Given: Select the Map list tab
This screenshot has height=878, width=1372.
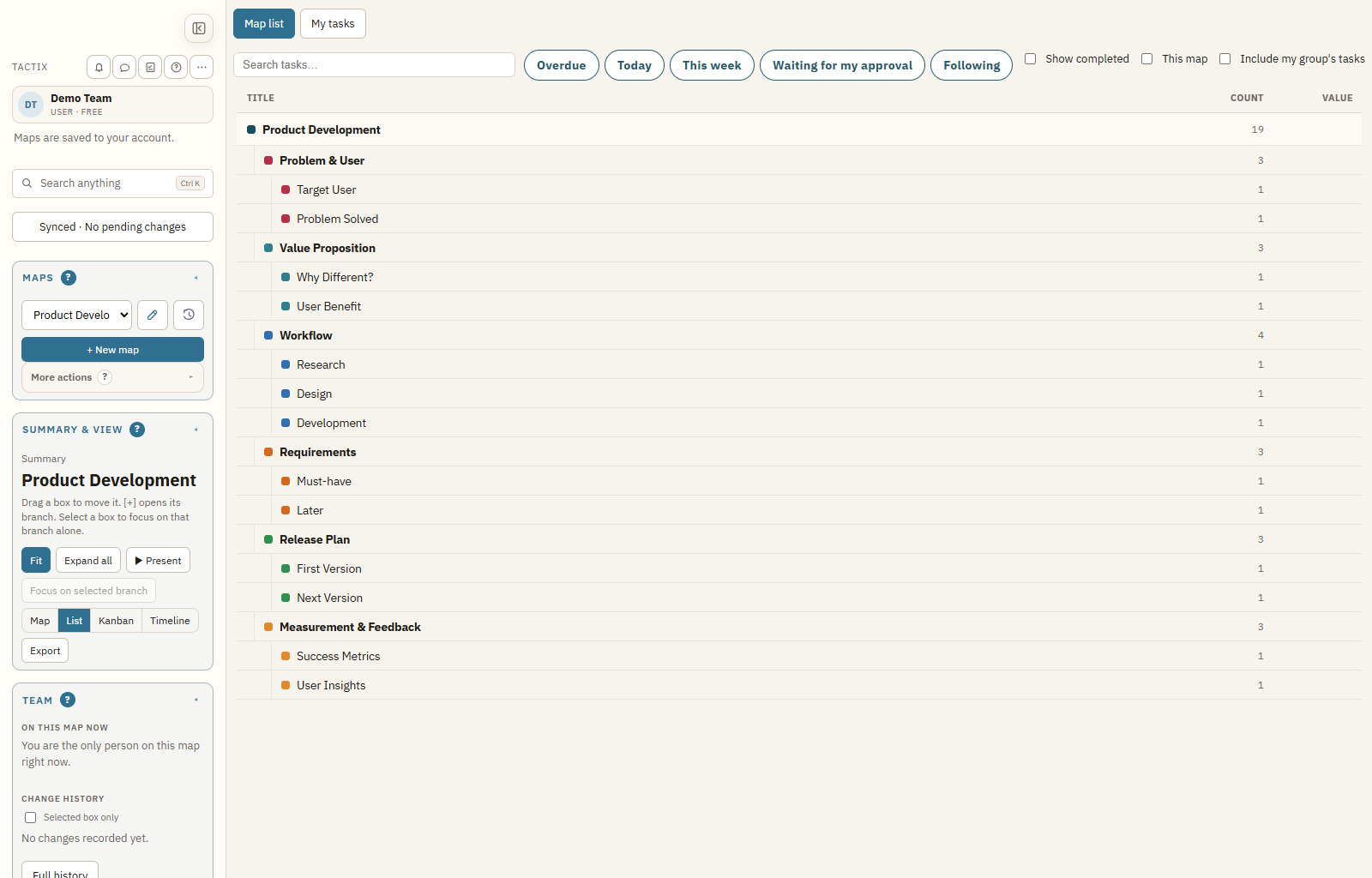Looking at the screenshot, I should click(x=264, y=24).
